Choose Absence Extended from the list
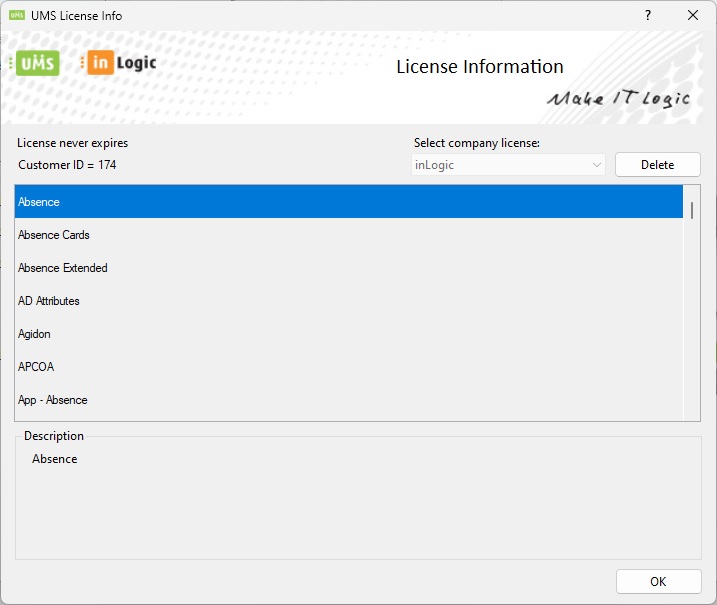This screenshot has height=605, width=717. pos(63,268)
